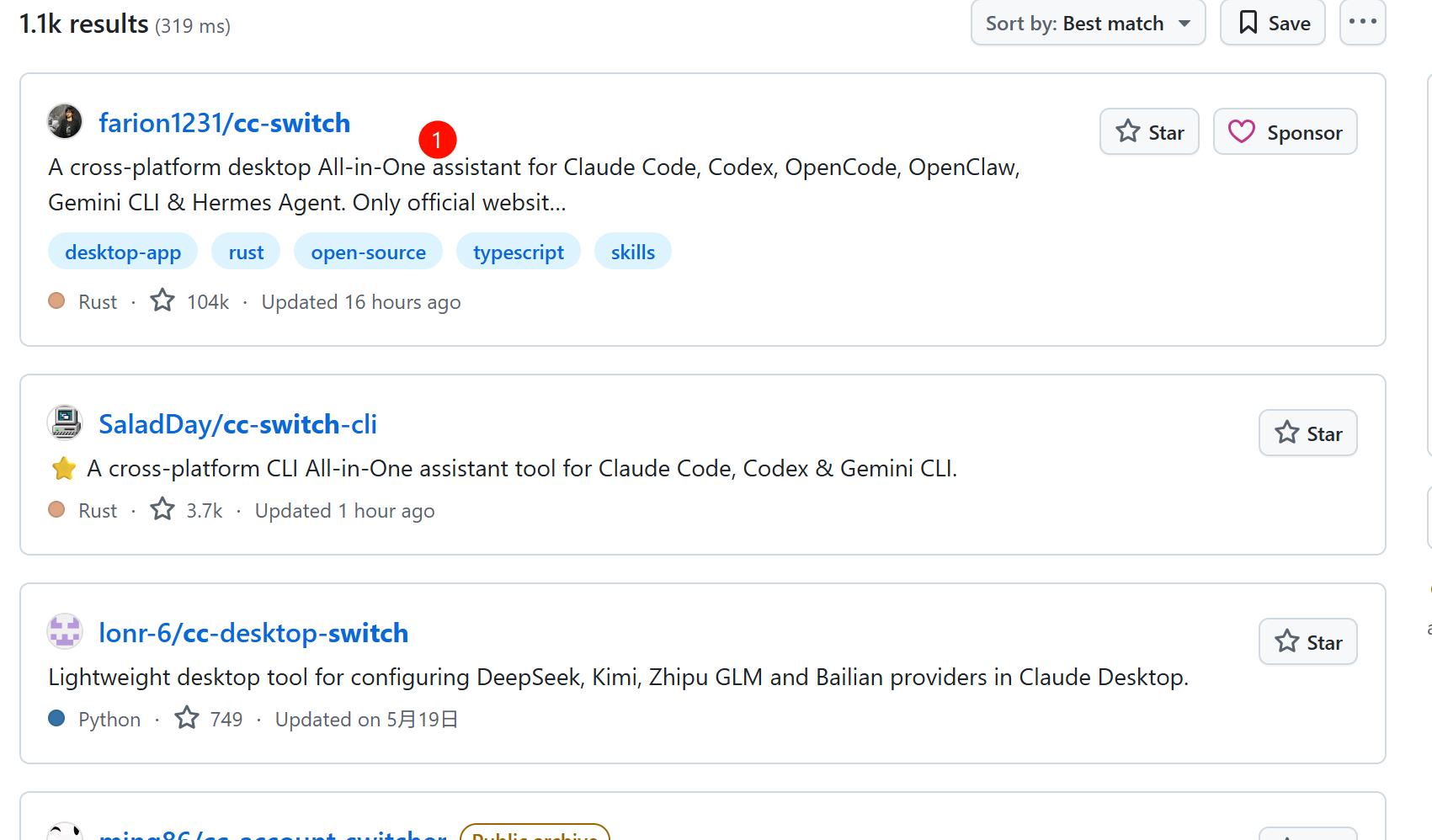This screenshot has height=840, width=1432.
Task: View the 3.7k stargazers of cc-switch-cli
Action: pos(187,510)
